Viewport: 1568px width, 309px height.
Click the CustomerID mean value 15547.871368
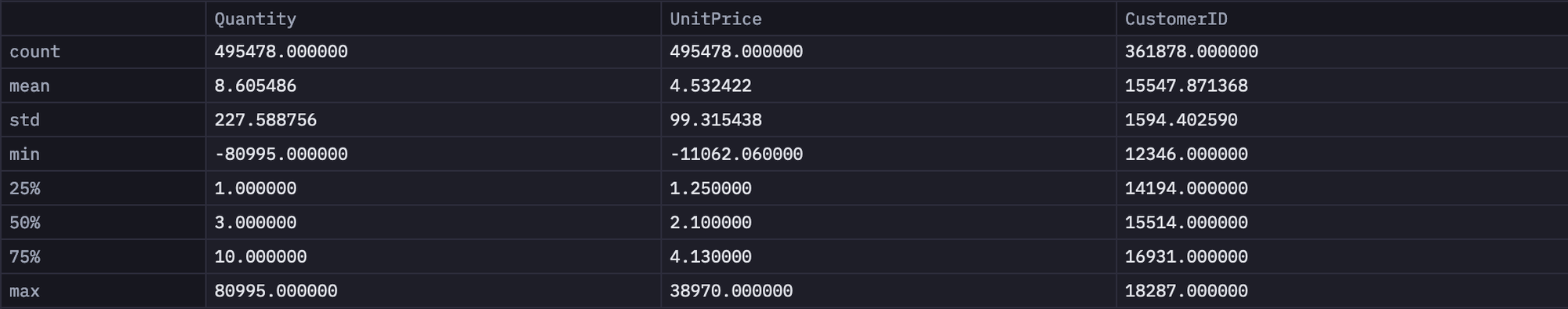pyautogui.click(x=1186, y=86)
